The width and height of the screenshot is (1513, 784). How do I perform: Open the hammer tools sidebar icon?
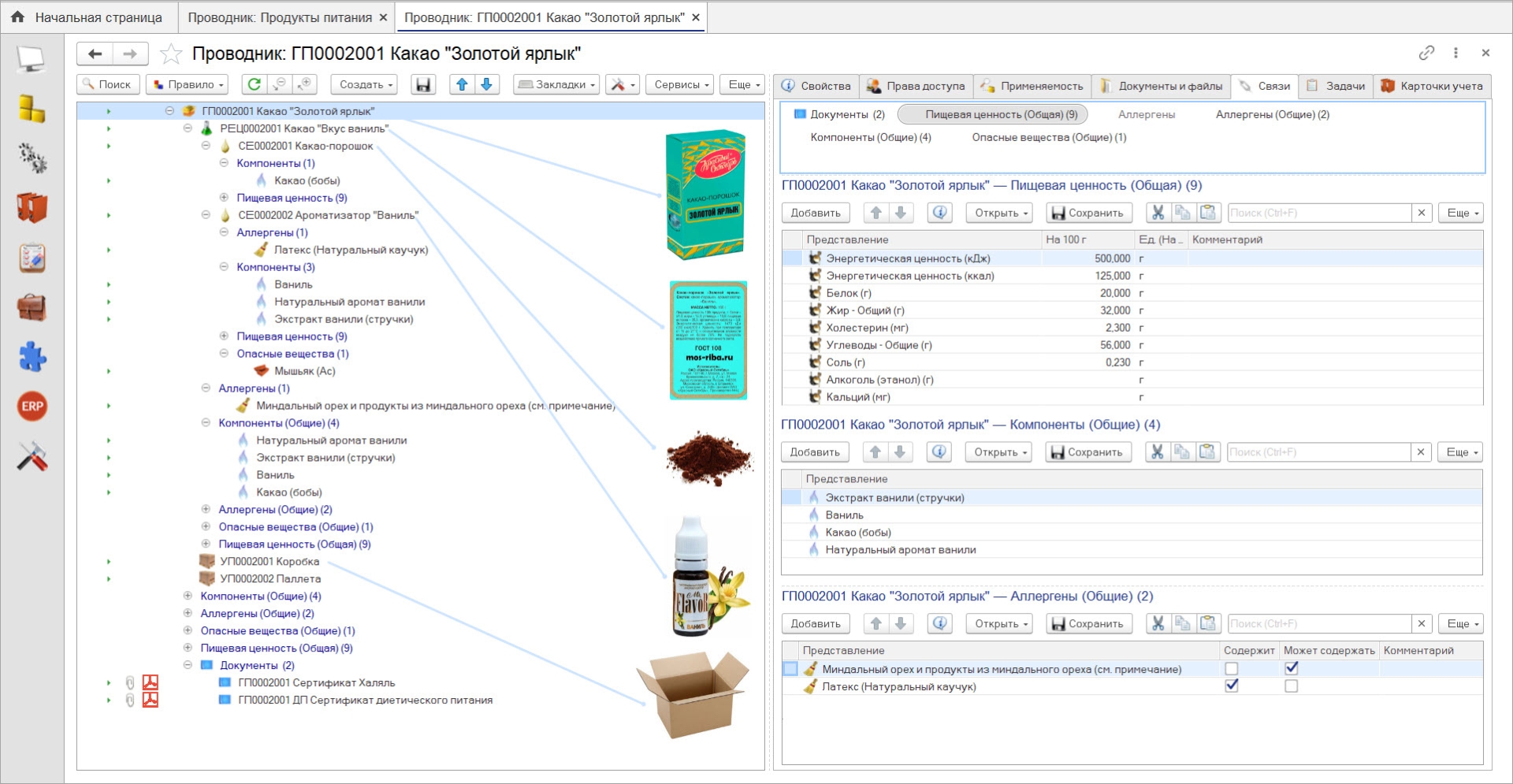pyautogui.click(x=32, y=456)
